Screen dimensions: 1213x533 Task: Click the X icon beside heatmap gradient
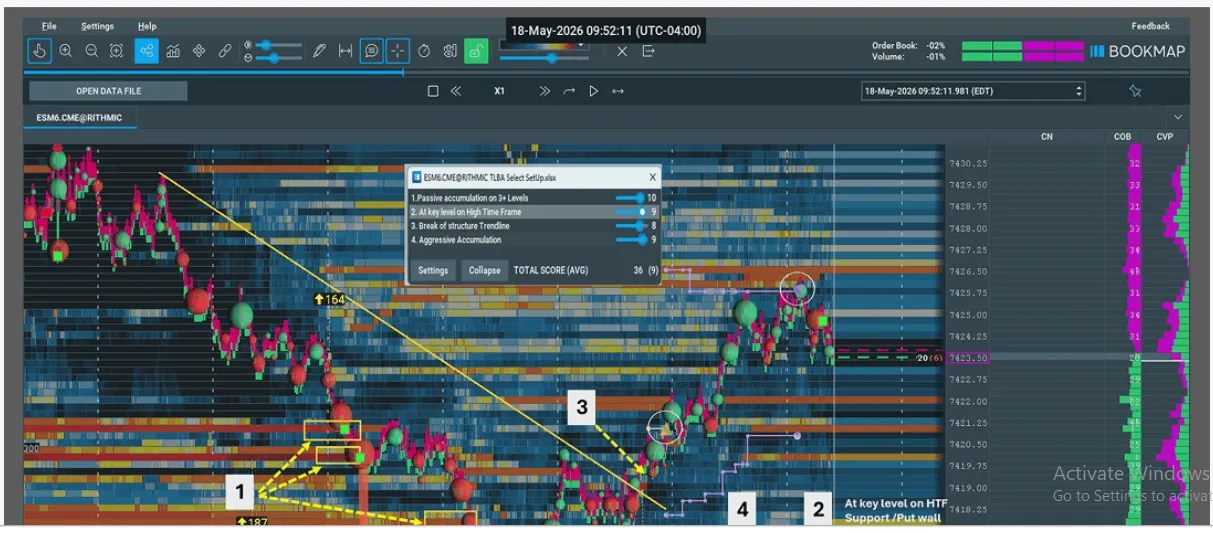(x=622, y=51)
